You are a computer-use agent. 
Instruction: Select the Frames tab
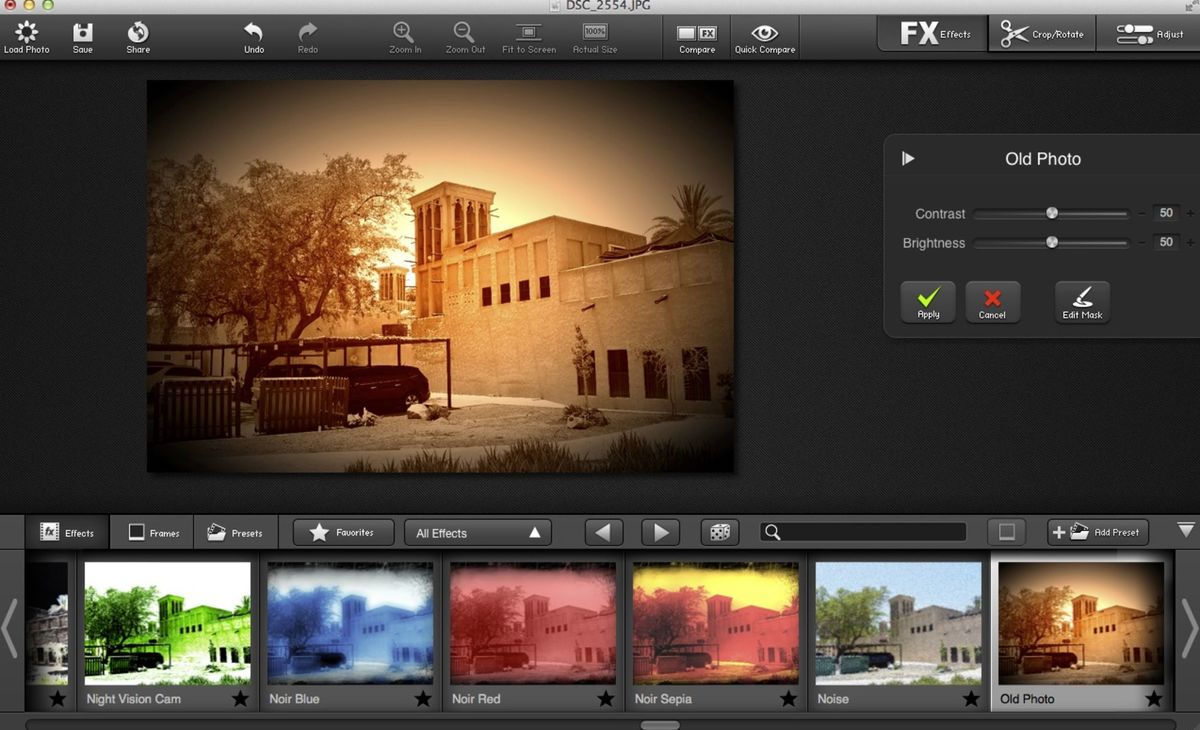pos(153,532)
